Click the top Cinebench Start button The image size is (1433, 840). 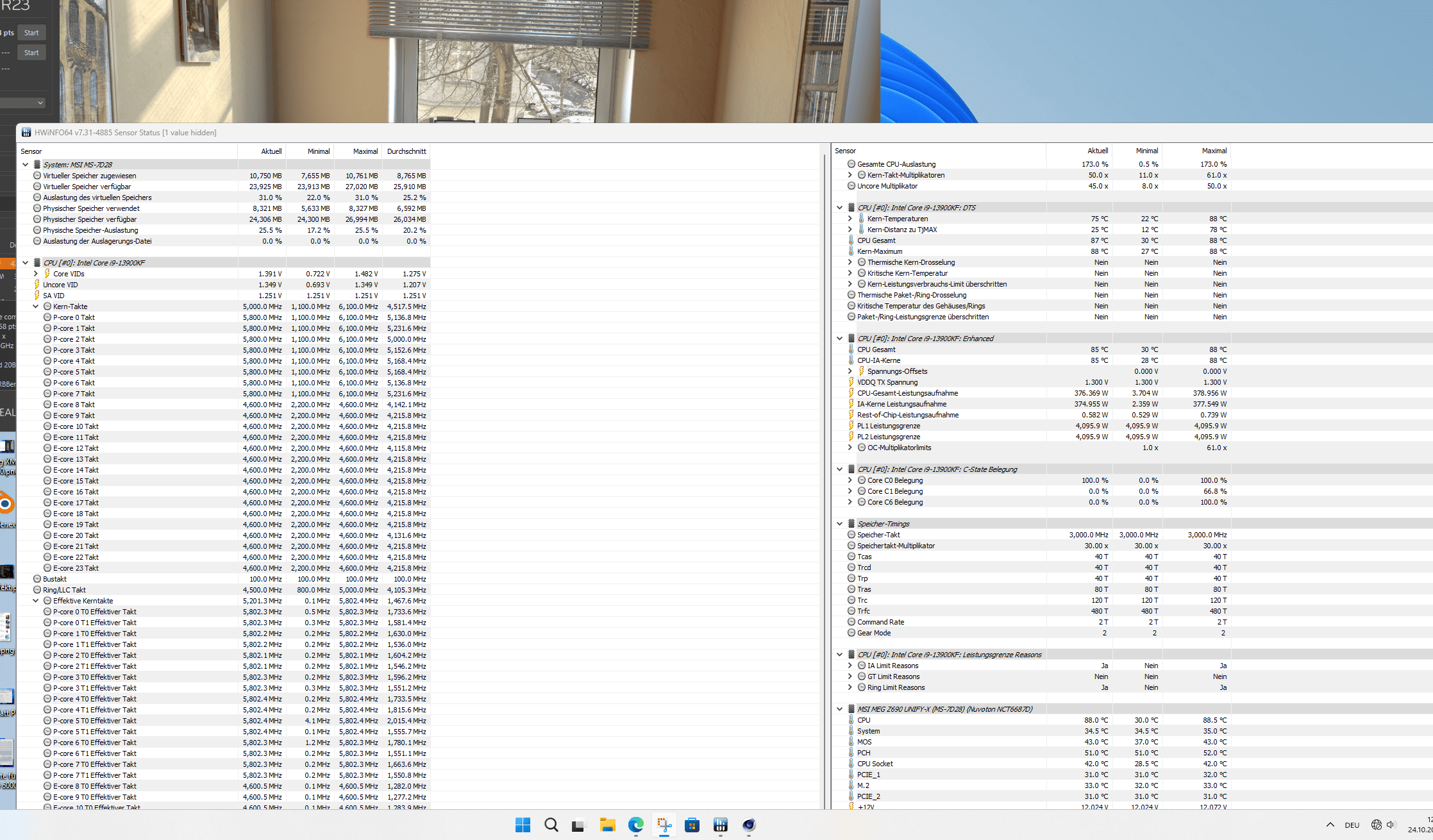(31, 33)
